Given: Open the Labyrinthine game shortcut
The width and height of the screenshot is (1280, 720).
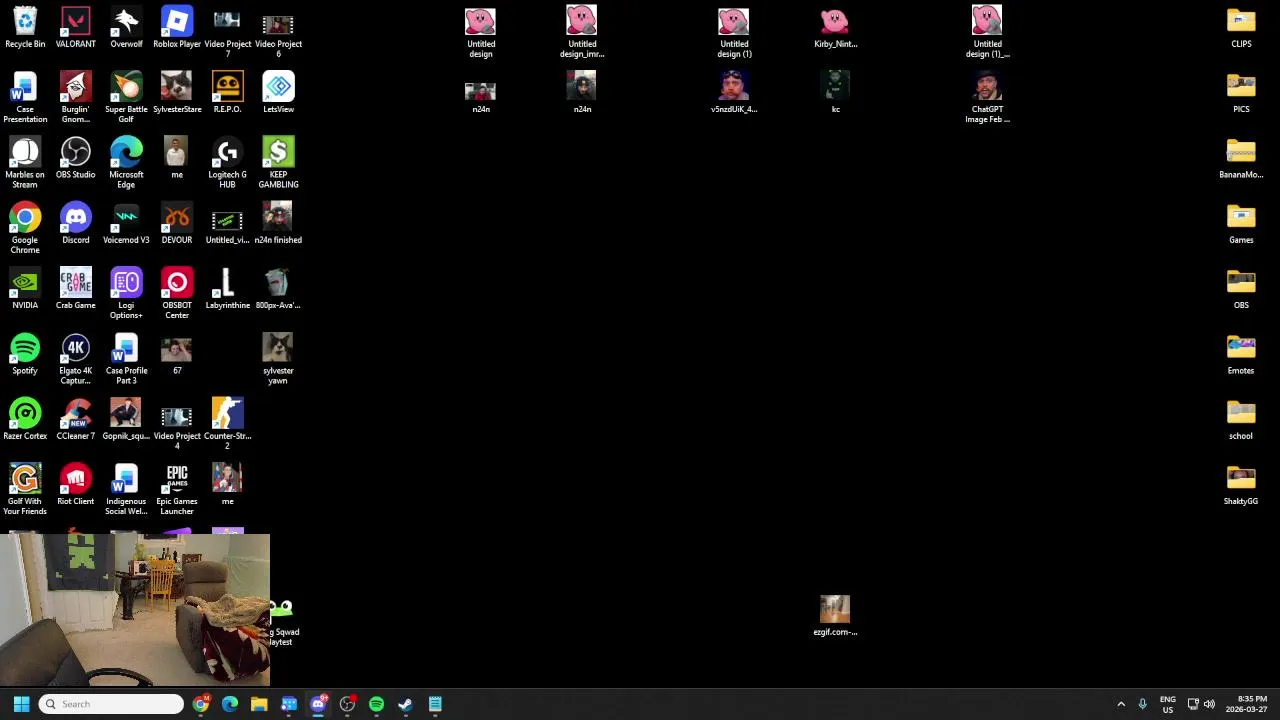Looking at the screenshot, I should coord(227,289).
